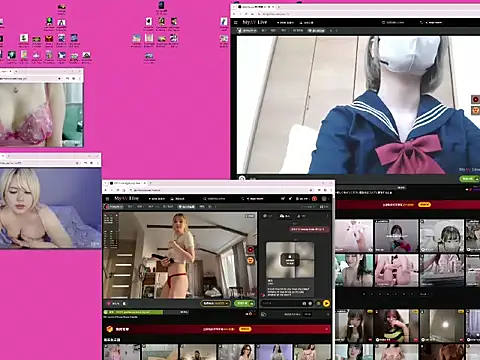Click the orange button on the front window's red banner
Viewport: 480px width, 360px height.
click(x=245, y=329)
